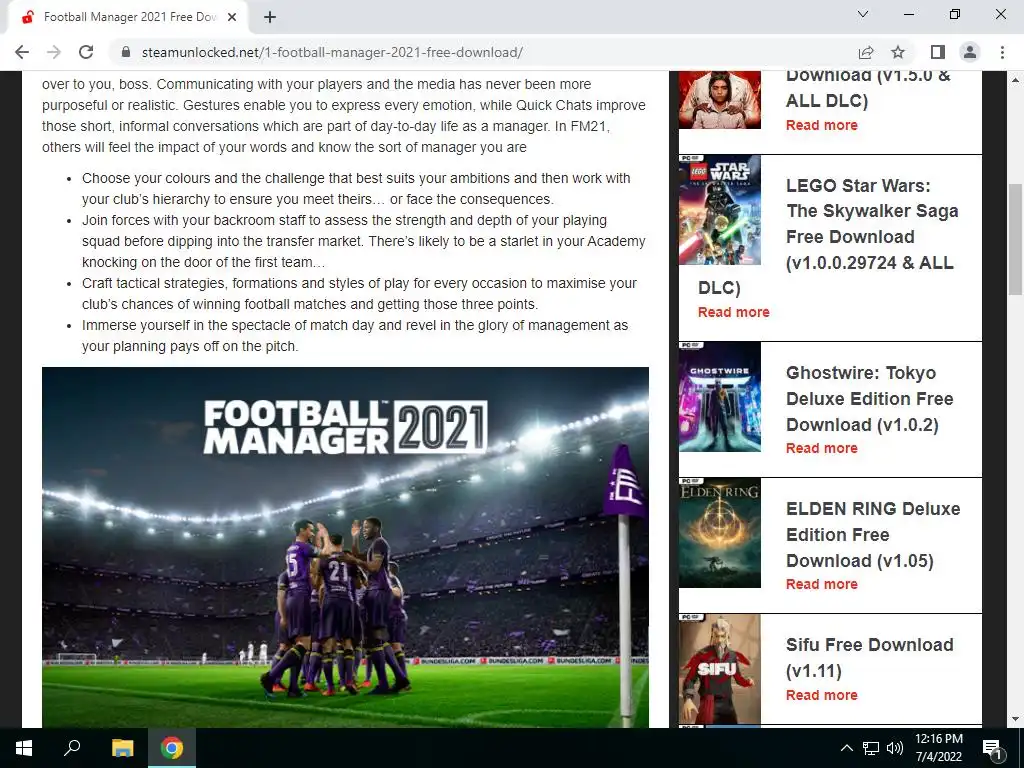Show hidden system tray icons

[x=846, y=748]
